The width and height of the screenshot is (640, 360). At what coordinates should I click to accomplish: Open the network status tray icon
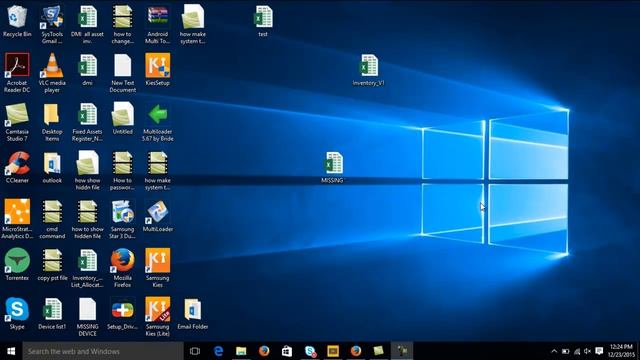pyautogui.click(x=577, y=351)
